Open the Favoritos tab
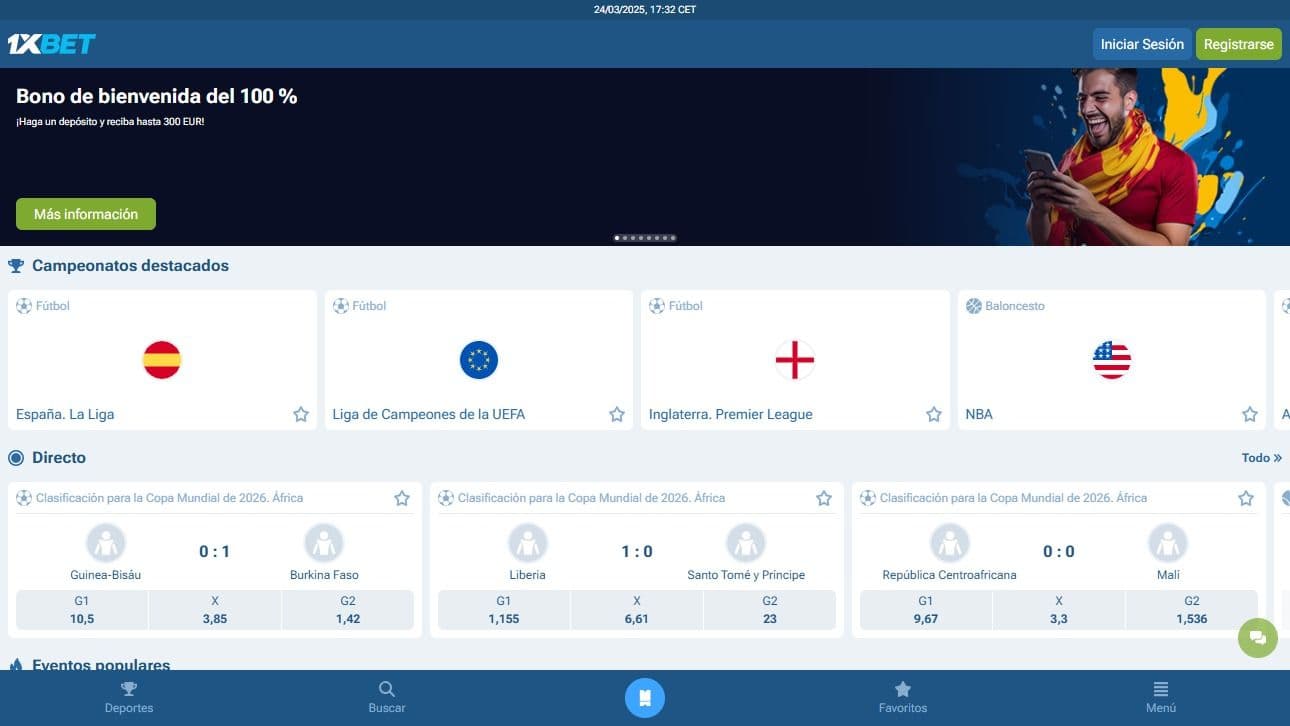 pos(903,698)
